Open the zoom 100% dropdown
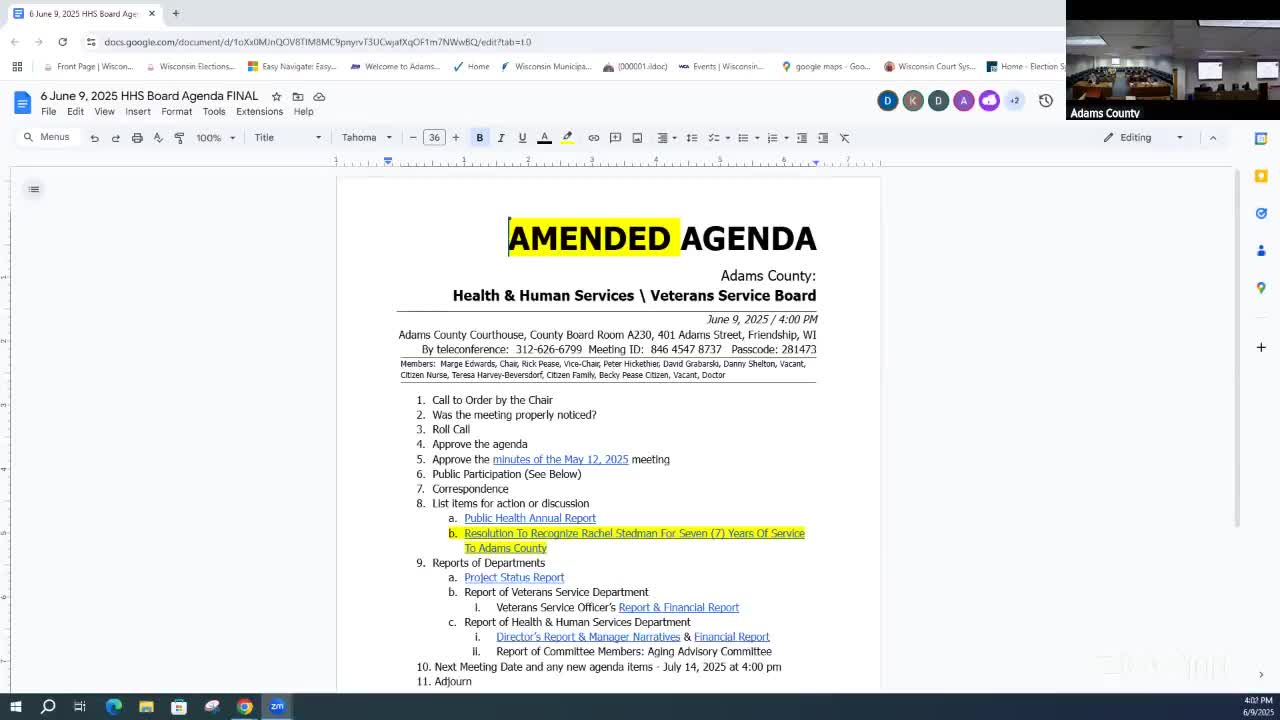Screen dimensions: 1280x720 coord(216,138)
